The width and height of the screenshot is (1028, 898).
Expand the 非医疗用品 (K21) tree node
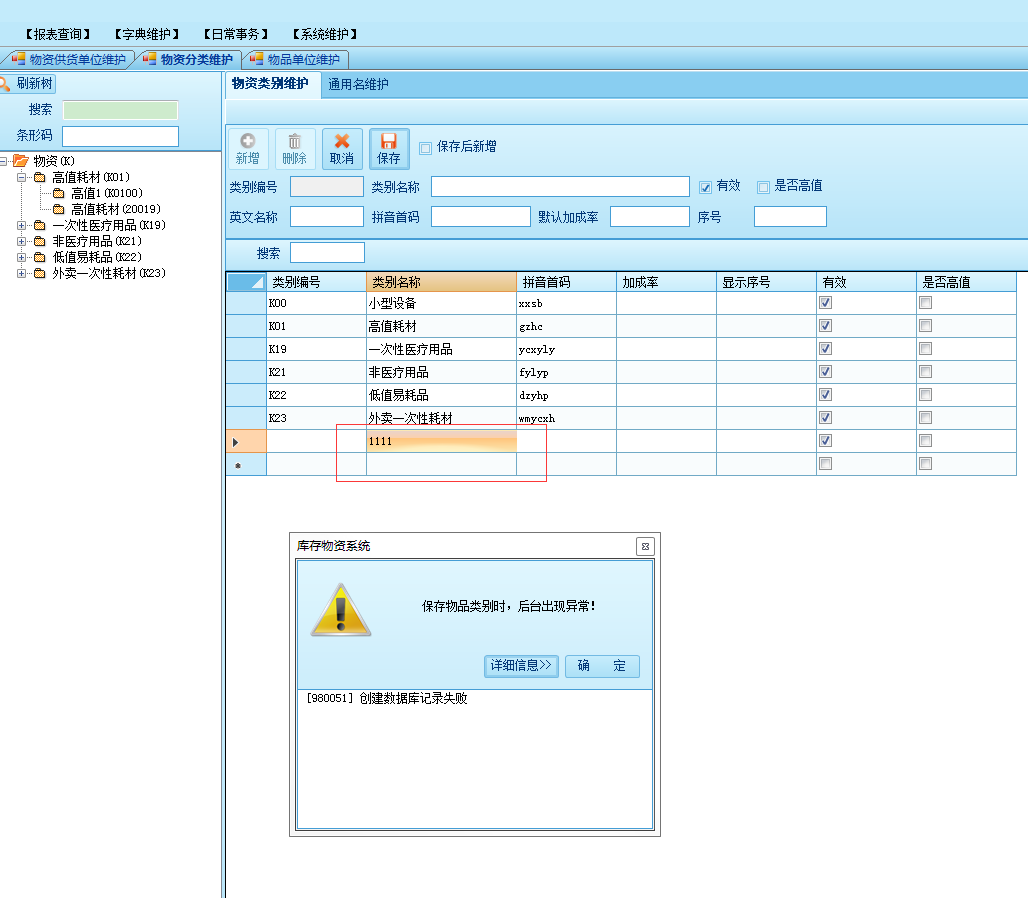pos(21,241)
